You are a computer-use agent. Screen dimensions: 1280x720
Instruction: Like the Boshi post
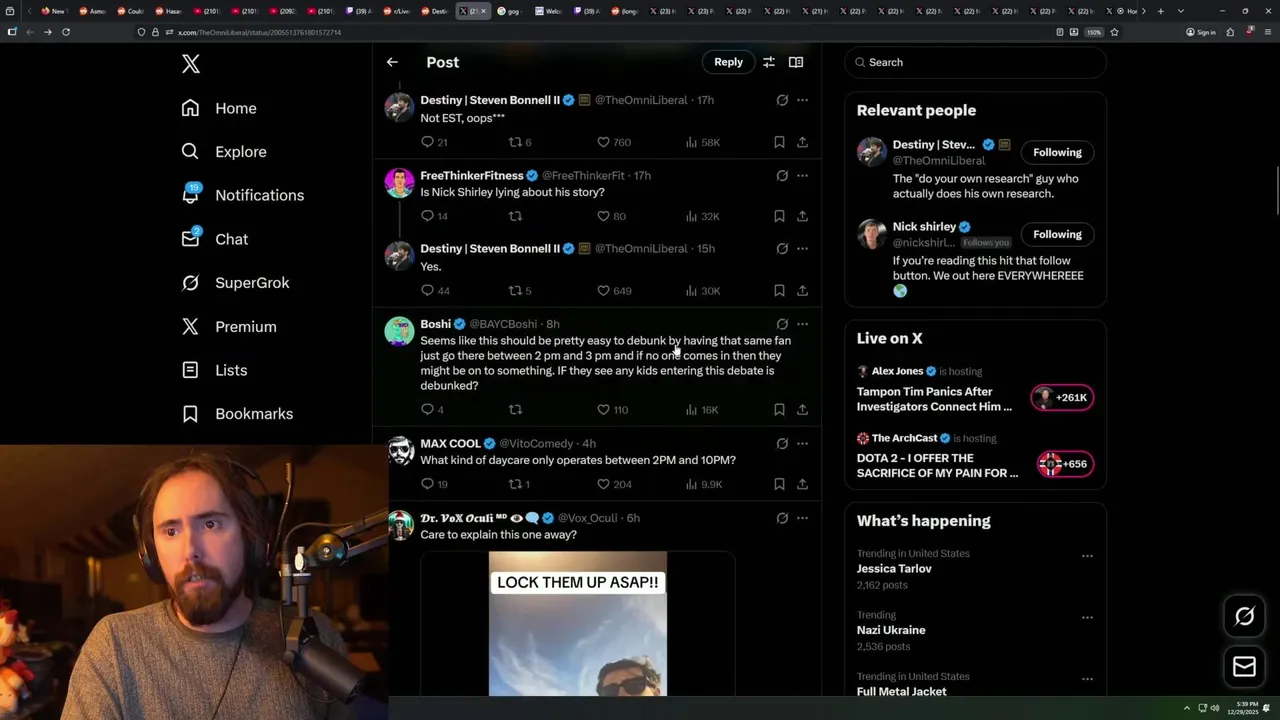pyautogui.click(x=603, y=409)
